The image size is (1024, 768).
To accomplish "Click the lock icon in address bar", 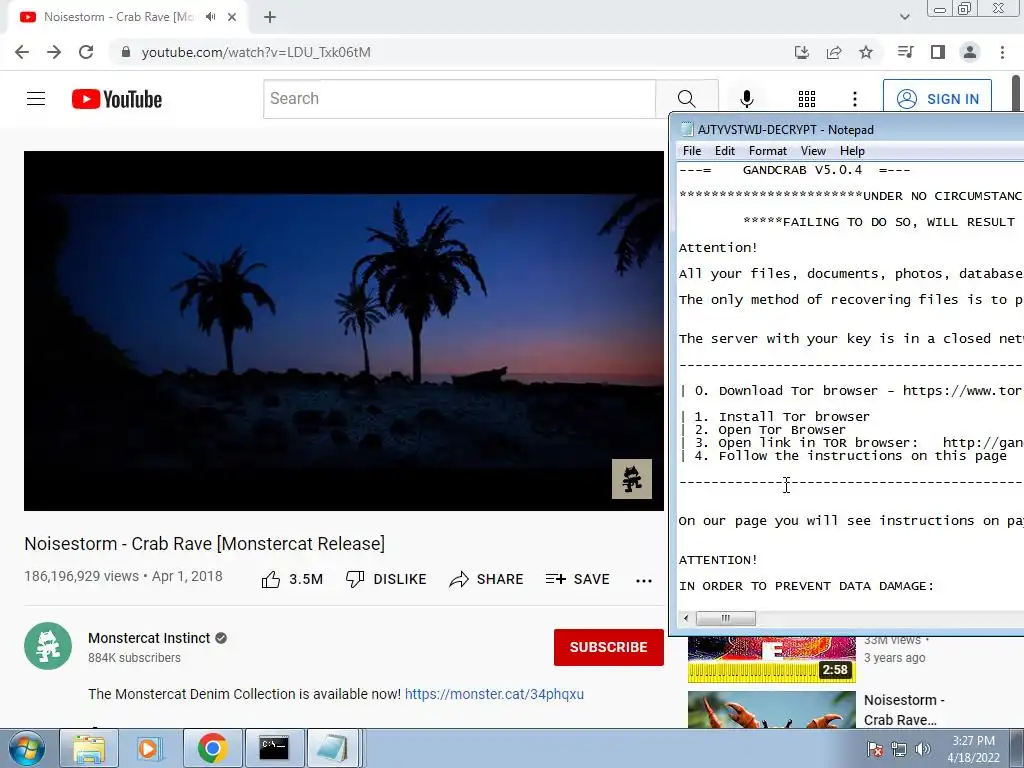I will (x=126, y=52).
